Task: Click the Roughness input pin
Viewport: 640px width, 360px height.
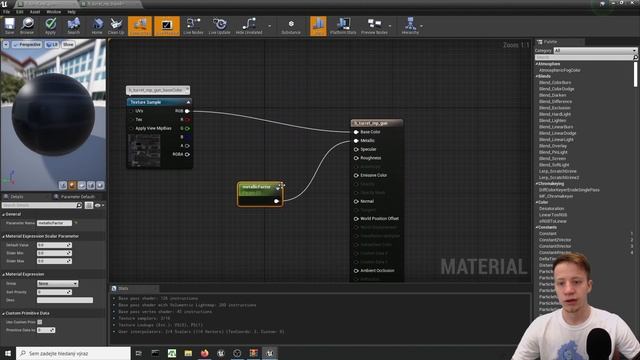Action: tap(356, 158)
